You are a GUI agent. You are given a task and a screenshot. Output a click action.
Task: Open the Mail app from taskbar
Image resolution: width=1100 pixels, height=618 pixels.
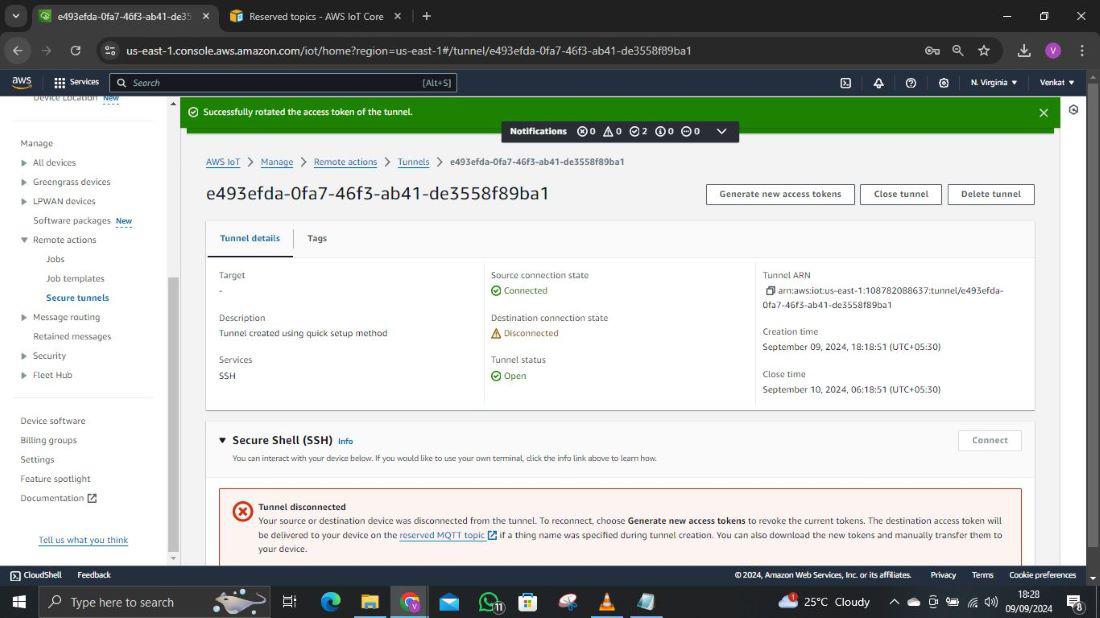pos(449,602)
